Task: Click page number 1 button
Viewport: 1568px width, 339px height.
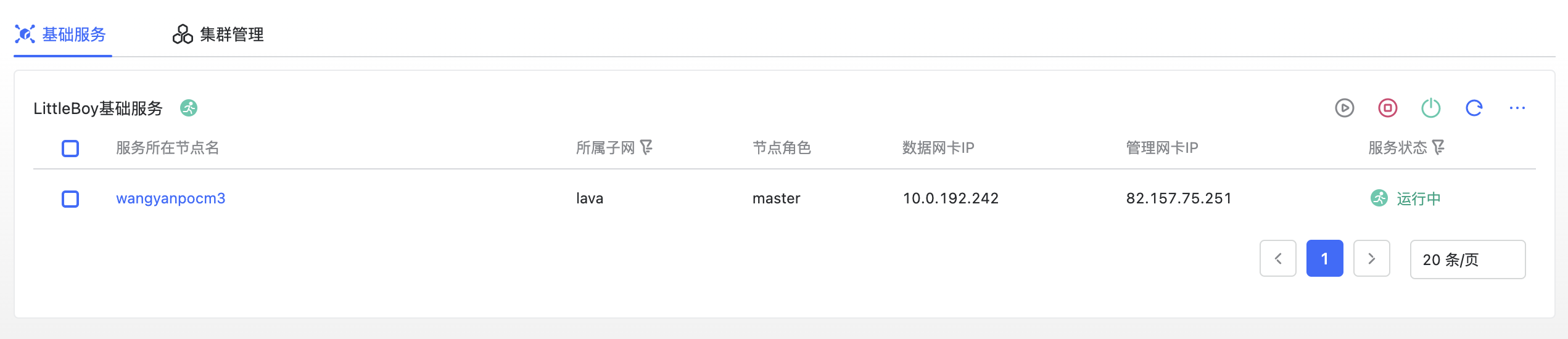Action: coord(1324,259)
